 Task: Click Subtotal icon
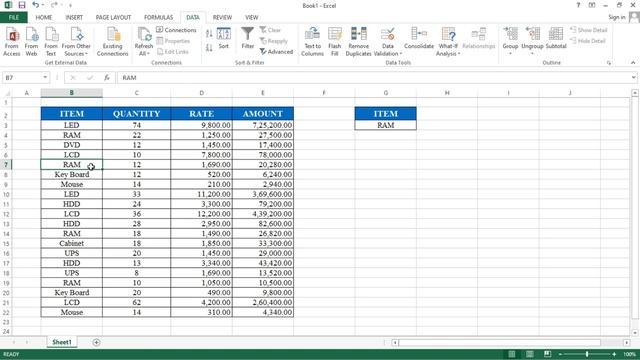point(556,38)
